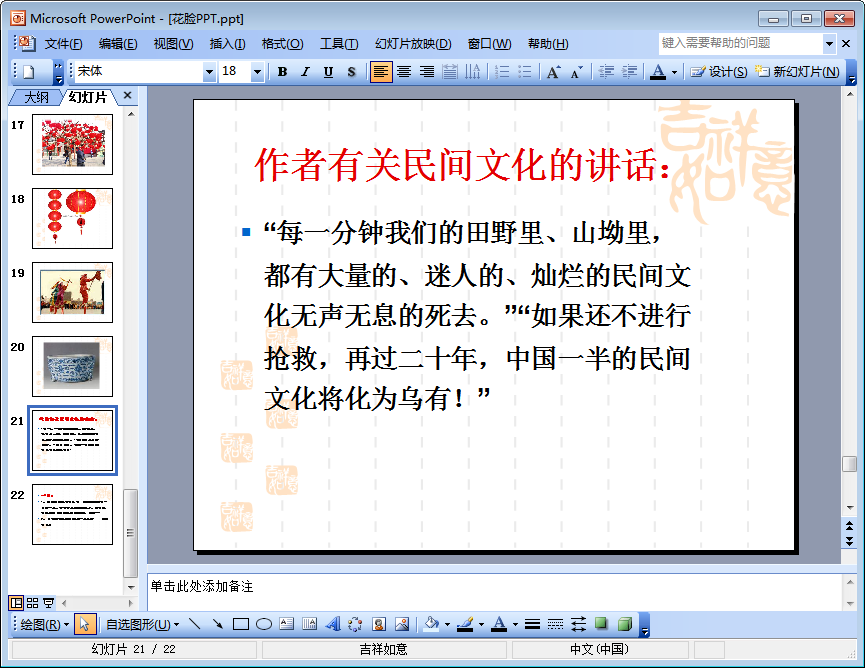Open the font size dropdown showing 18
Image resolution: width=865 pixels, height=668 pixels.
pyautogui.click(x=257, y=72)
